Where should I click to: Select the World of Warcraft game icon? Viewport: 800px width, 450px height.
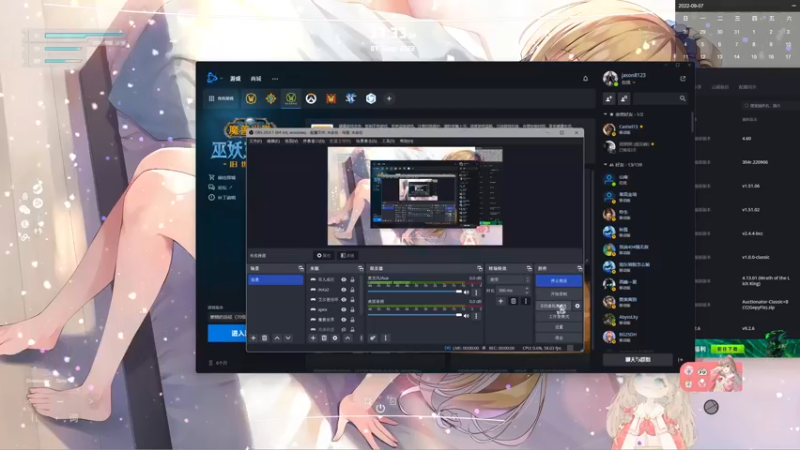pyautogui.click(x=251, y=98)
